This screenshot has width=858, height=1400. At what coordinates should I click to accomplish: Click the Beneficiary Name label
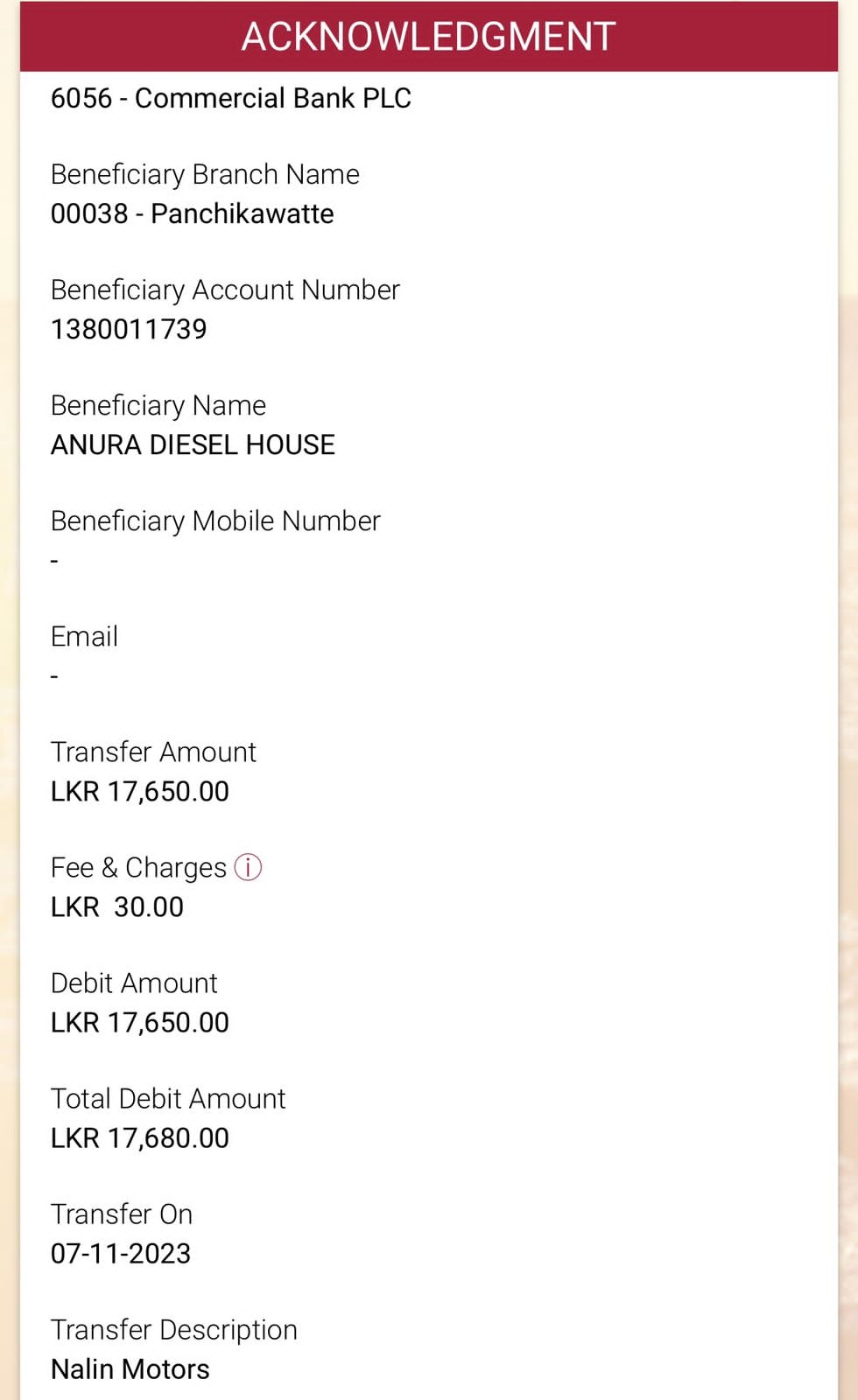158,405
